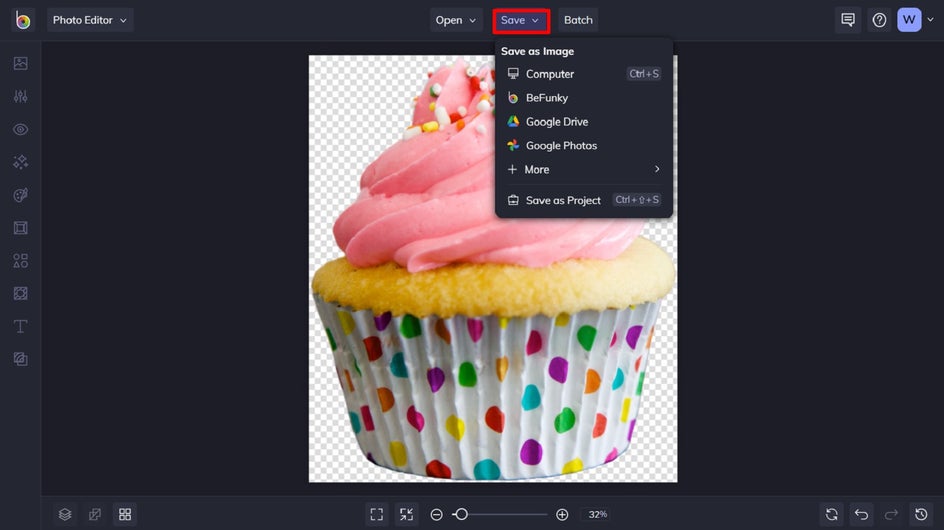This screenshot has width=944, height=530.
Task: Click the Batch button
Action: coord(578,20)
